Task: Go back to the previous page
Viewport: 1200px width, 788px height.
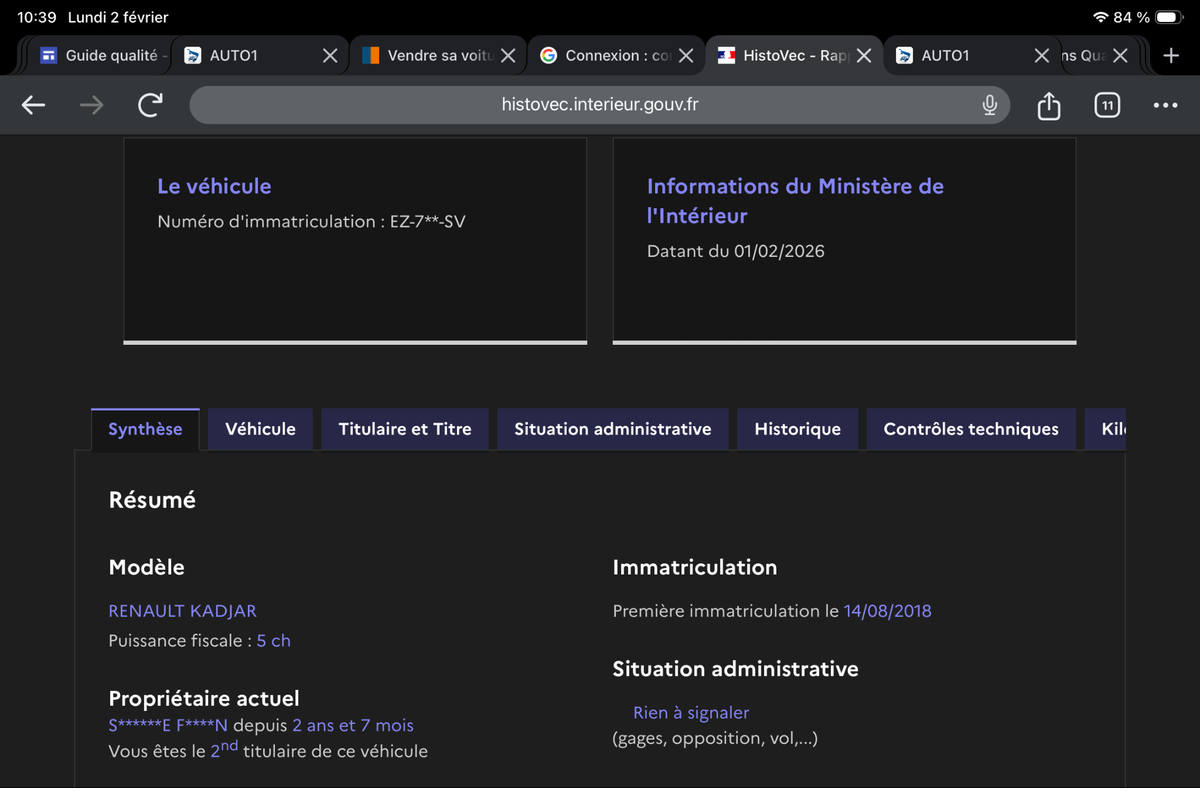Action: tap(34, 105)
